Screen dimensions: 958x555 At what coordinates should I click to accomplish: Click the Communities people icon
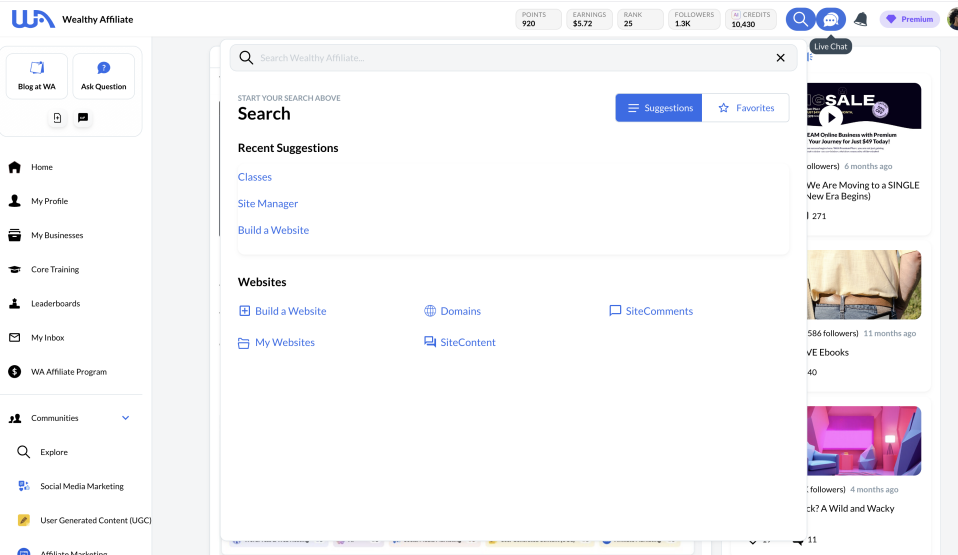point(15,418)
